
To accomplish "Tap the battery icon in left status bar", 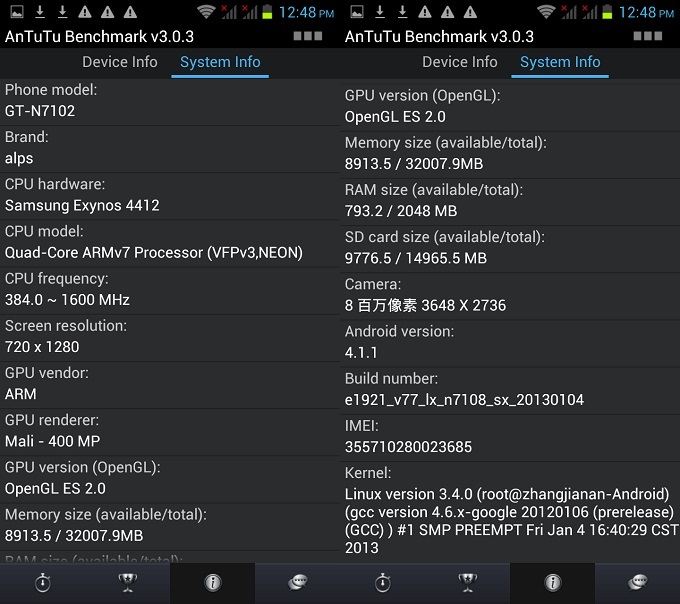I will 267,12.
